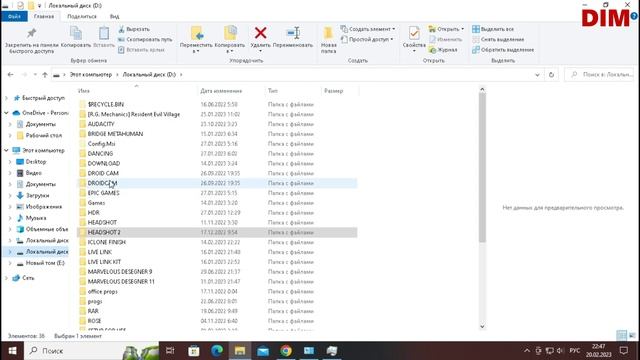Switch to the Share ribbon tab
Viewport: 640px width, 360px height.
pos(82,16)
